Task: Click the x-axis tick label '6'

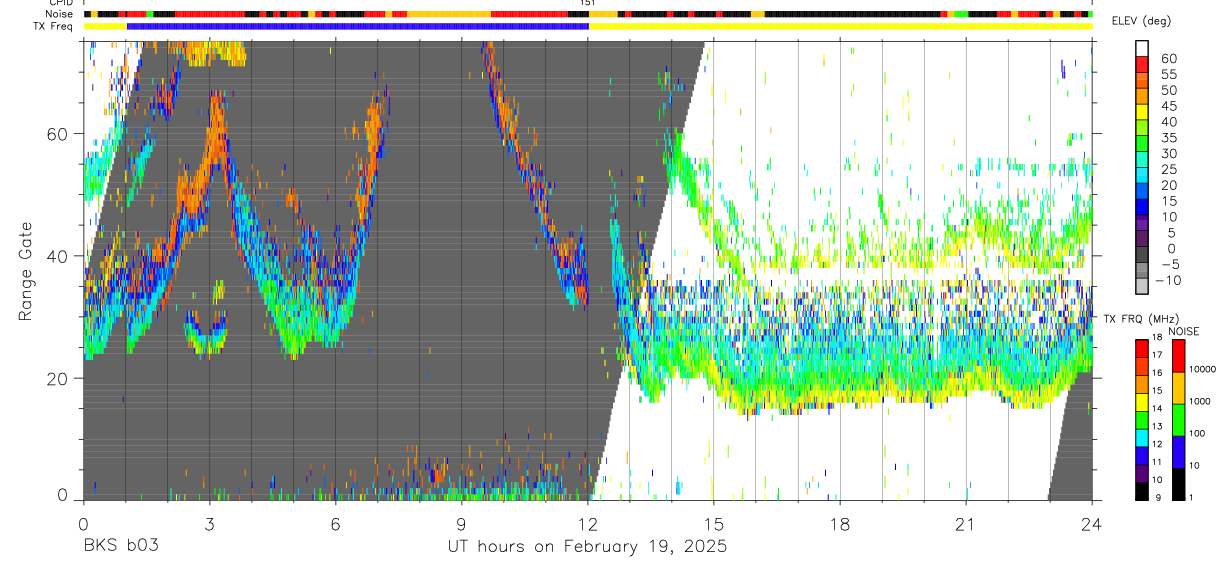Action: tap(335, 524)
